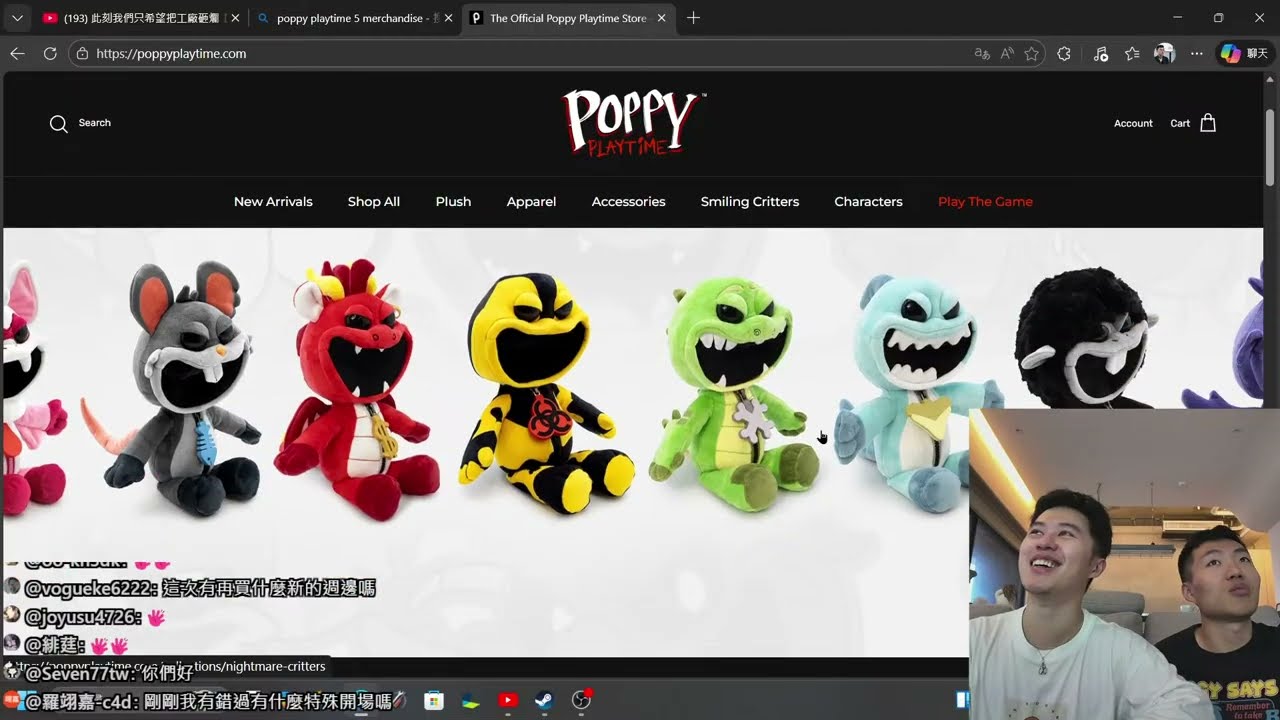Close the poppy playtime 5 merchandise tab

pyautogui.click(x=448, y=18)
